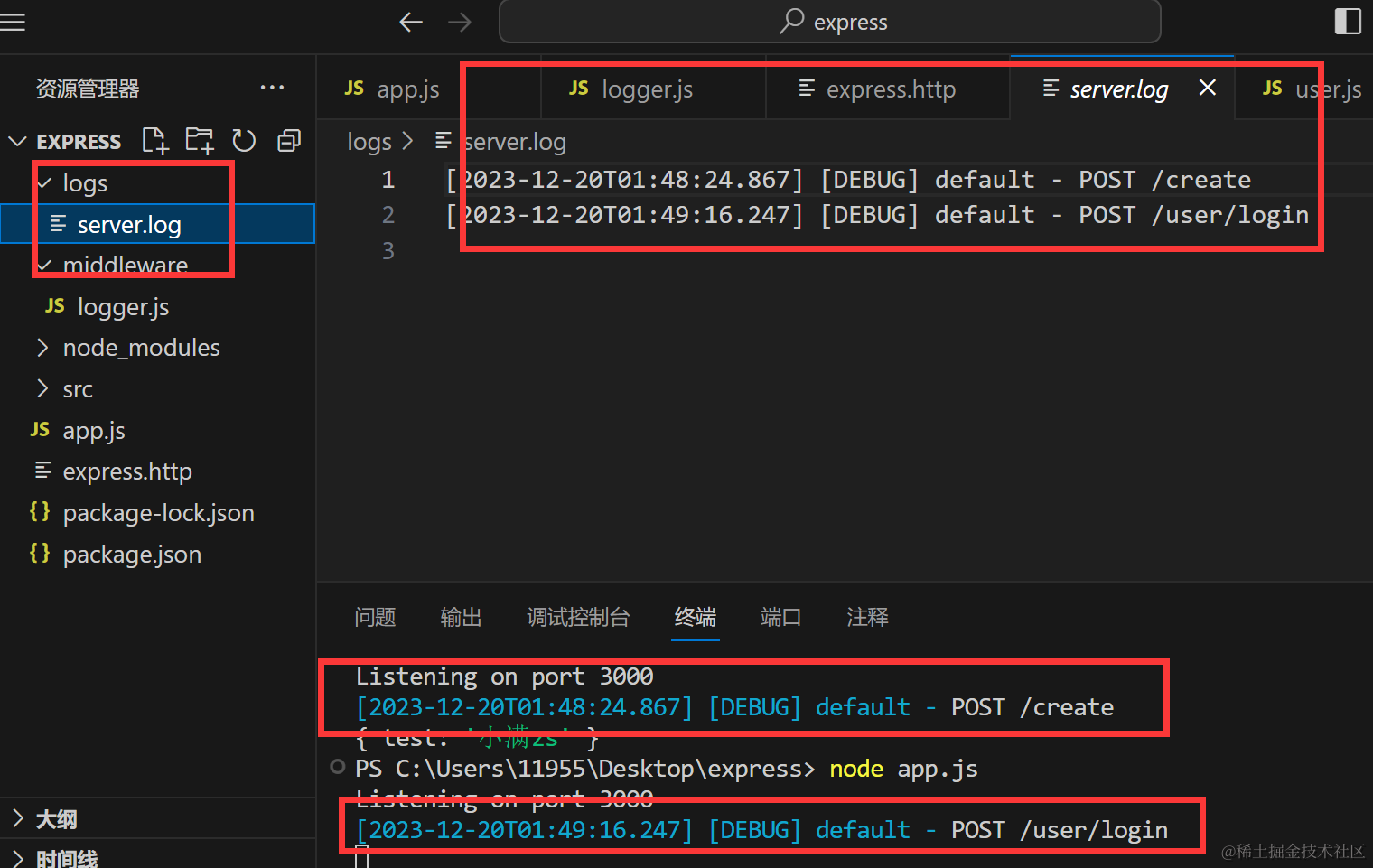Open the hamburger menu

14,22
